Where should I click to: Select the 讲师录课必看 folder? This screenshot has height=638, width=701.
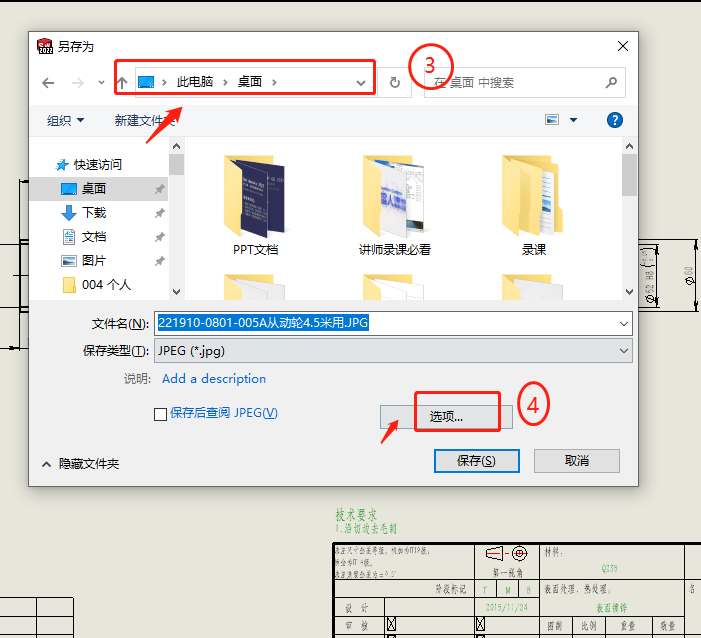(x=395, y=206)
